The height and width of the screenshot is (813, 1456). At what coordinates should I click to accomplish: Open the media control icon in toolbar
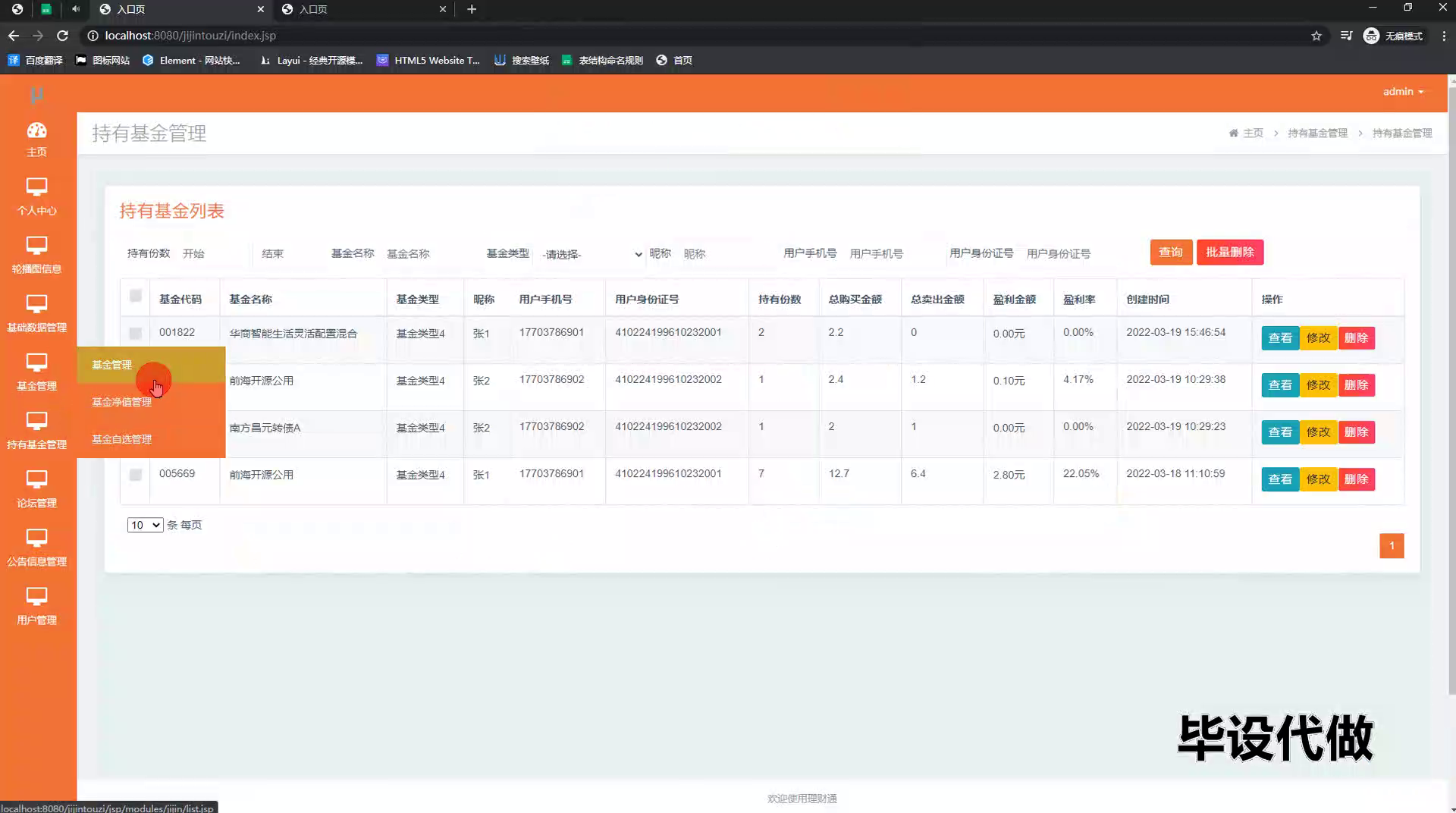tap(1346, 36)
